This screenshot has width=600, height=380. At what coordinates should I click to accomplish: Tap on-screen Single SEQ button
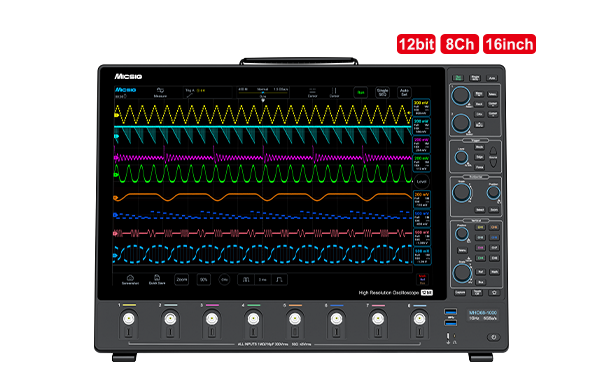pyautogui.click(x=382, y=92)
